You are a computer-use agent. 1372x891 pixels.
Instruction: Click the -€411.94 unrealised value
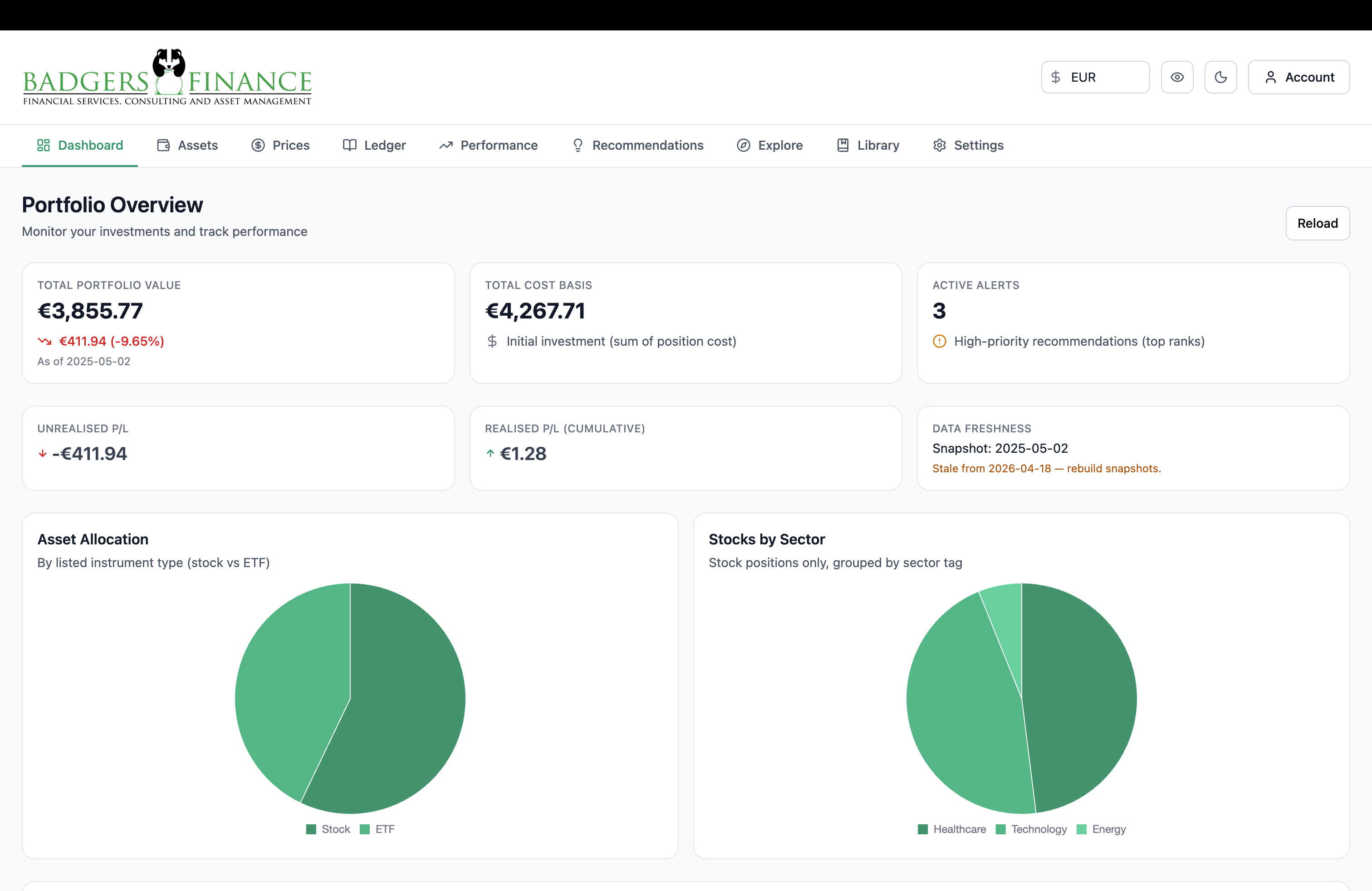click(89, 454)
